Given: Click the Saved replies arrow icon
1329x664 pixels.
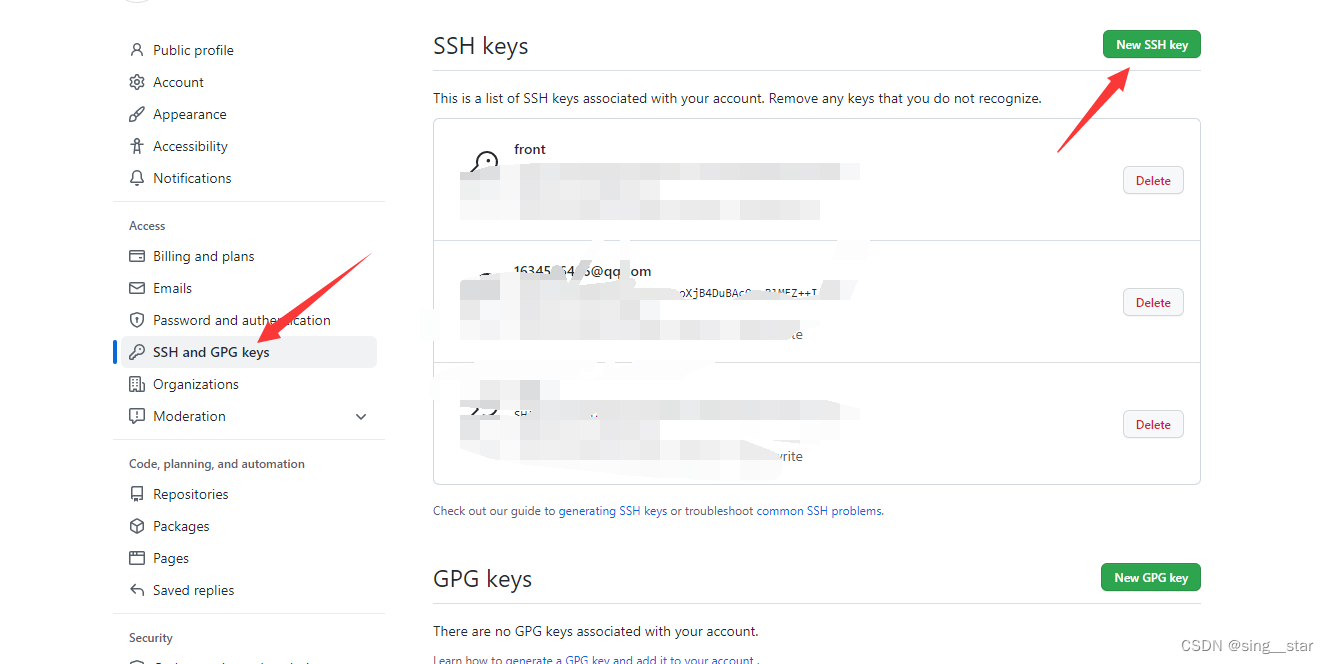Looking at the screenshot, I should [137, 590].
